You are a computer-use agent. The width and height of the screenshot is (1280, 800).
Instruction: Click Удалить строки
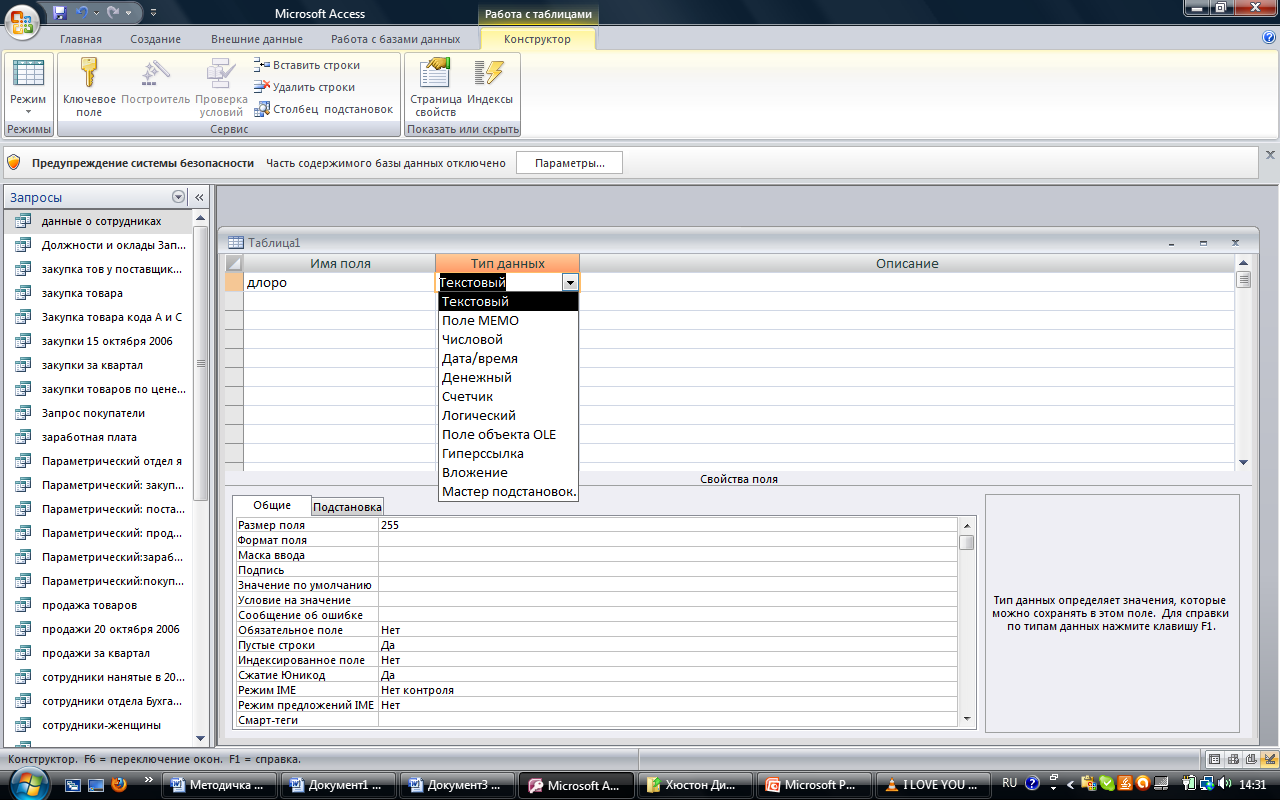point(305,87)
